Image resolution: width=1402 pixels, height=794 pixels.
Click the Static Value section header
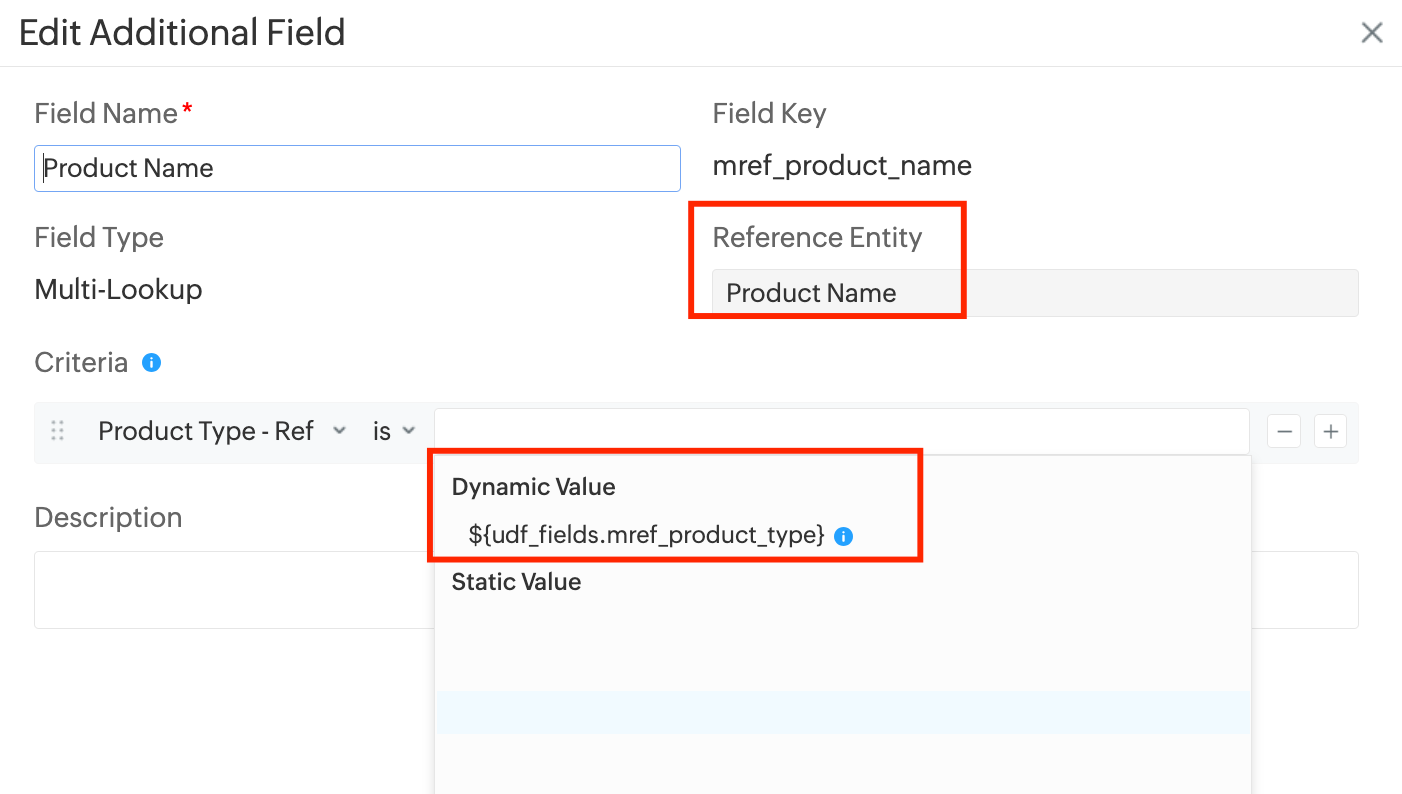coord(516,582)
